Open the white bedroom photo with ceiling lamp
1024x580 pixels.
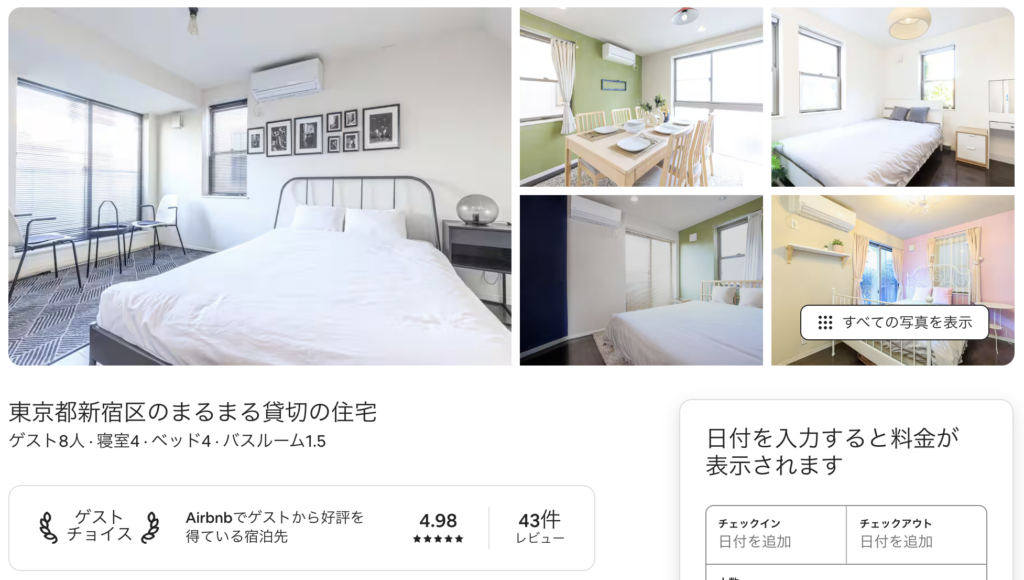pos(893,97)
